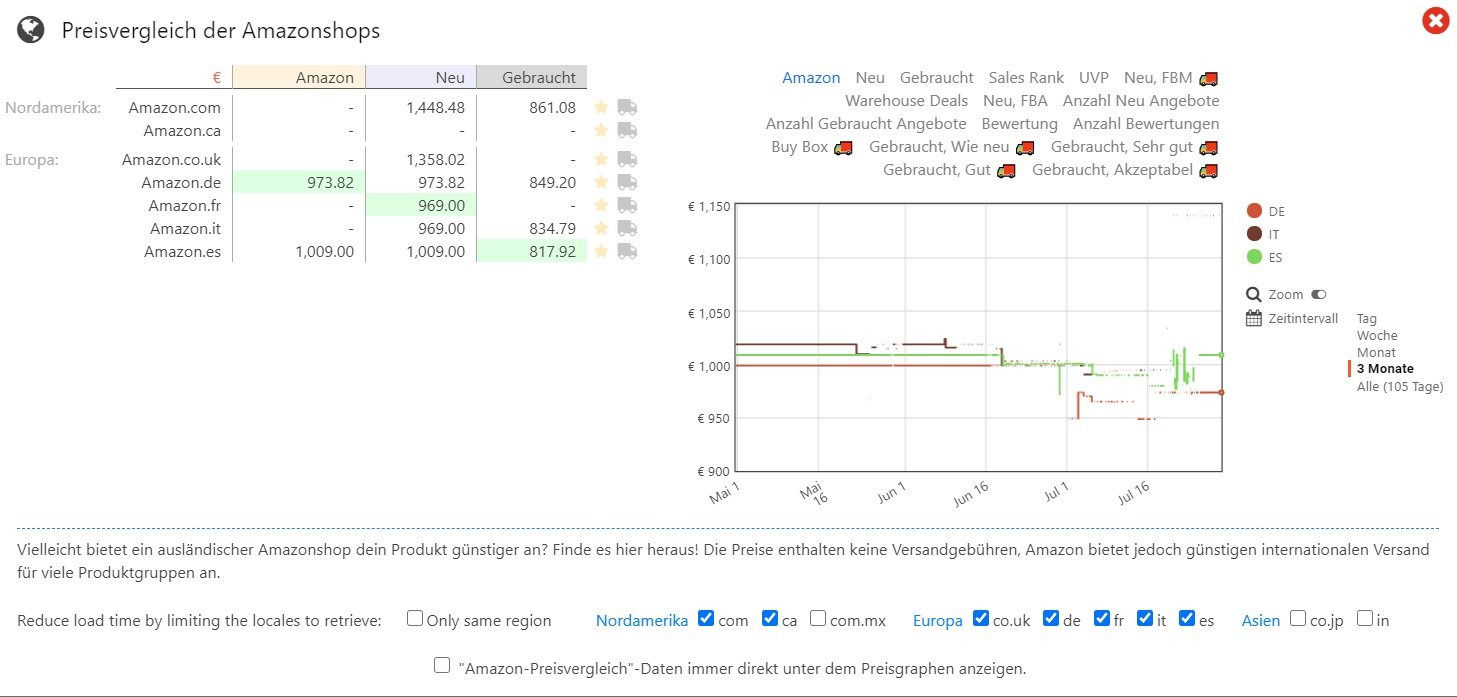This screenshot has width=1457, height=697.
Task: Click the globe icon beside the title
Action: point(31,31)
